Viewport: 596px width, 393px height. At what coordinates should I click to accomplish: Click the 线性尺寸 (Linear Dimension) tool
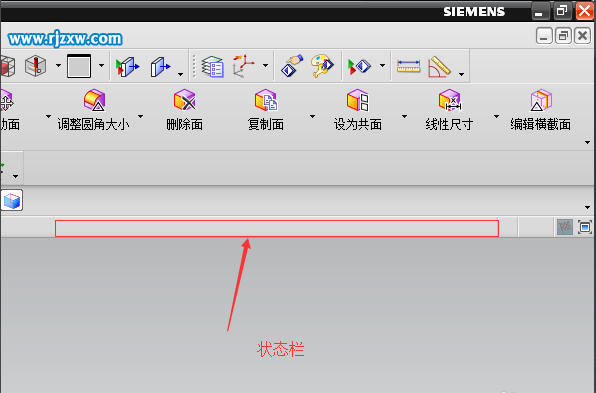[x=450, y=110]
